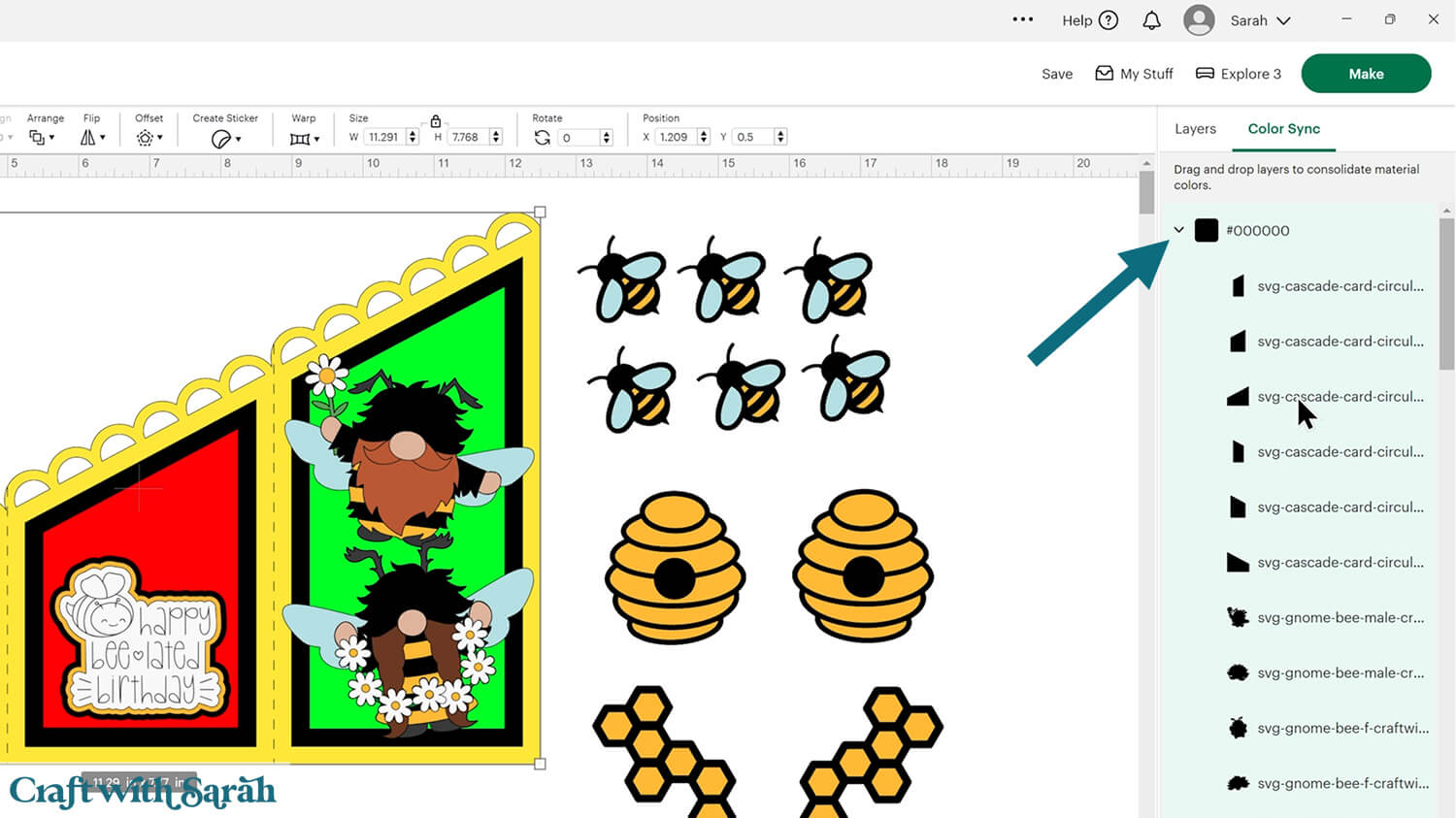The width and height of the screenshot is (1456, 818).
Task: Click the X position input field
Action: (x=677, y=137)
